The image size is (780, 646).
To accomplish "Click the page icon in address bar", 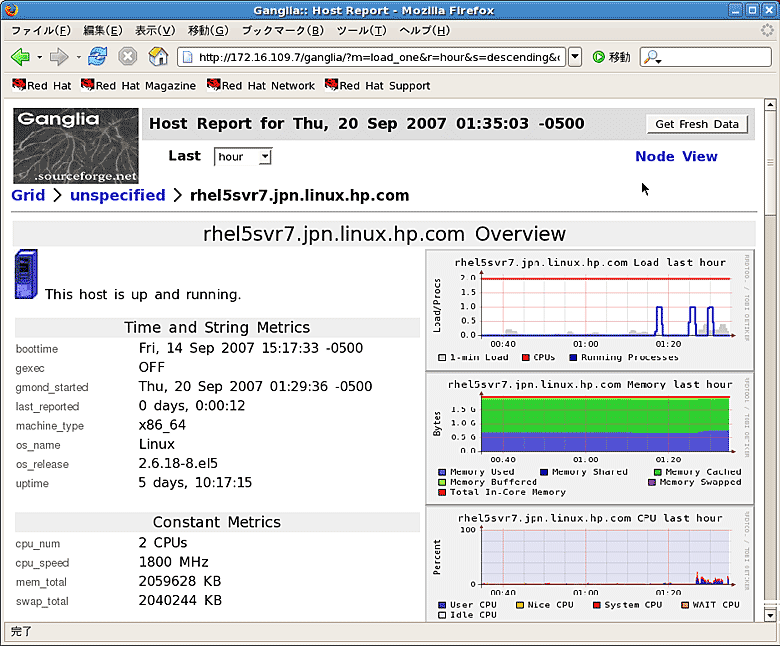I will (x=188, y=57).
